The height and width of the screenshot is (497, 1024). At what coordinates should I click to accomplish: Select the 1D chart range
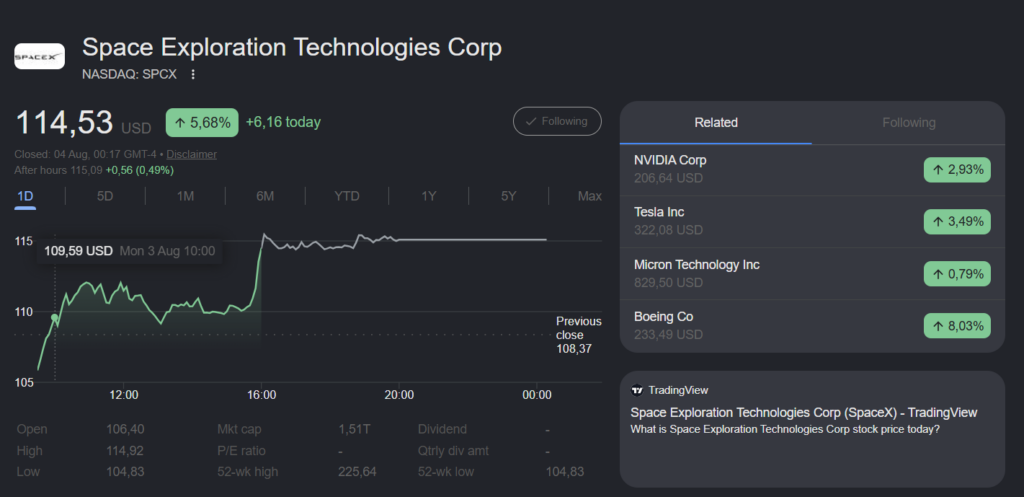point(25,196)
